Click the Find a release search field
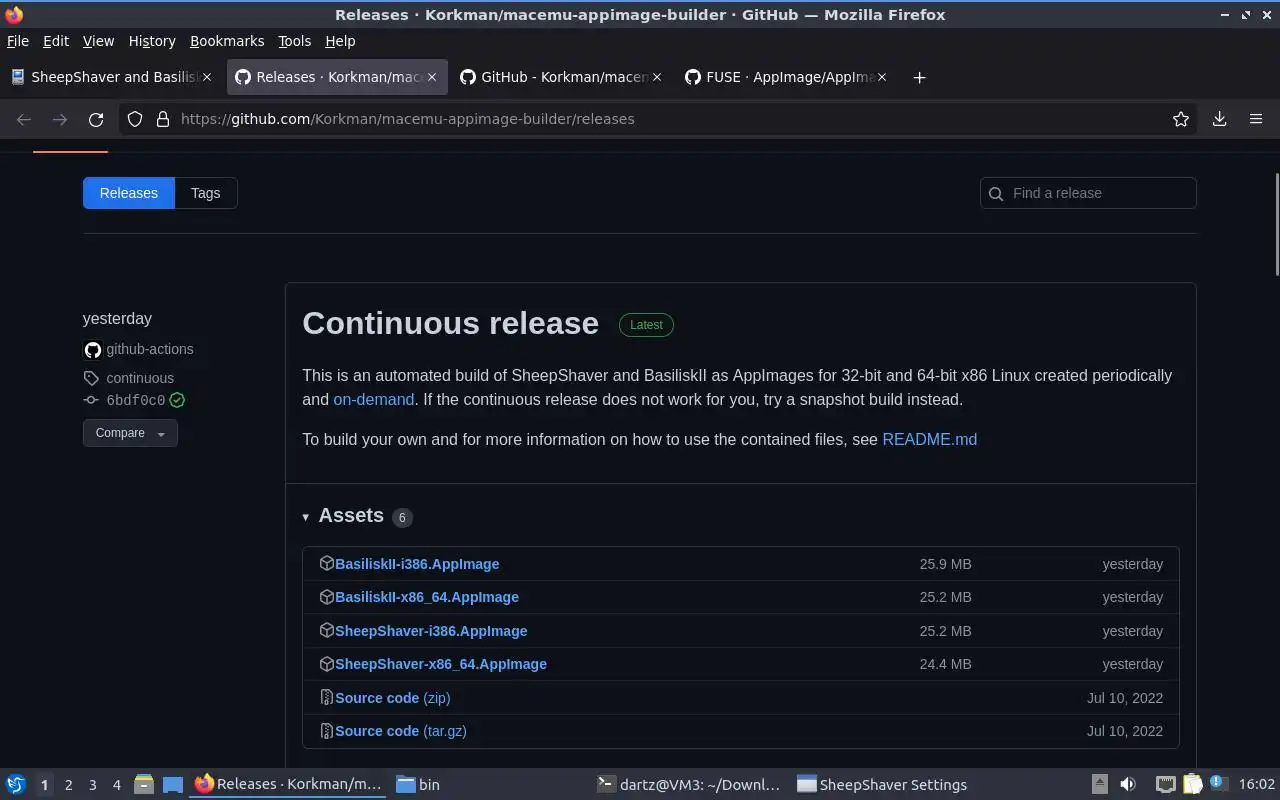This screenshot has height=800, width=1280. 1088,193
